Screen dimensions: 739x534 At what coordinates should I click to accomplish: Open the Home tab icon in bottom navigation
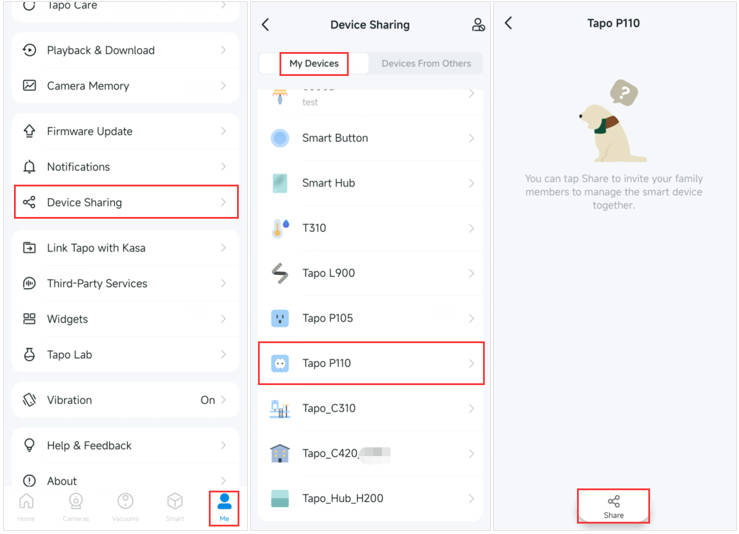point(26,502)
